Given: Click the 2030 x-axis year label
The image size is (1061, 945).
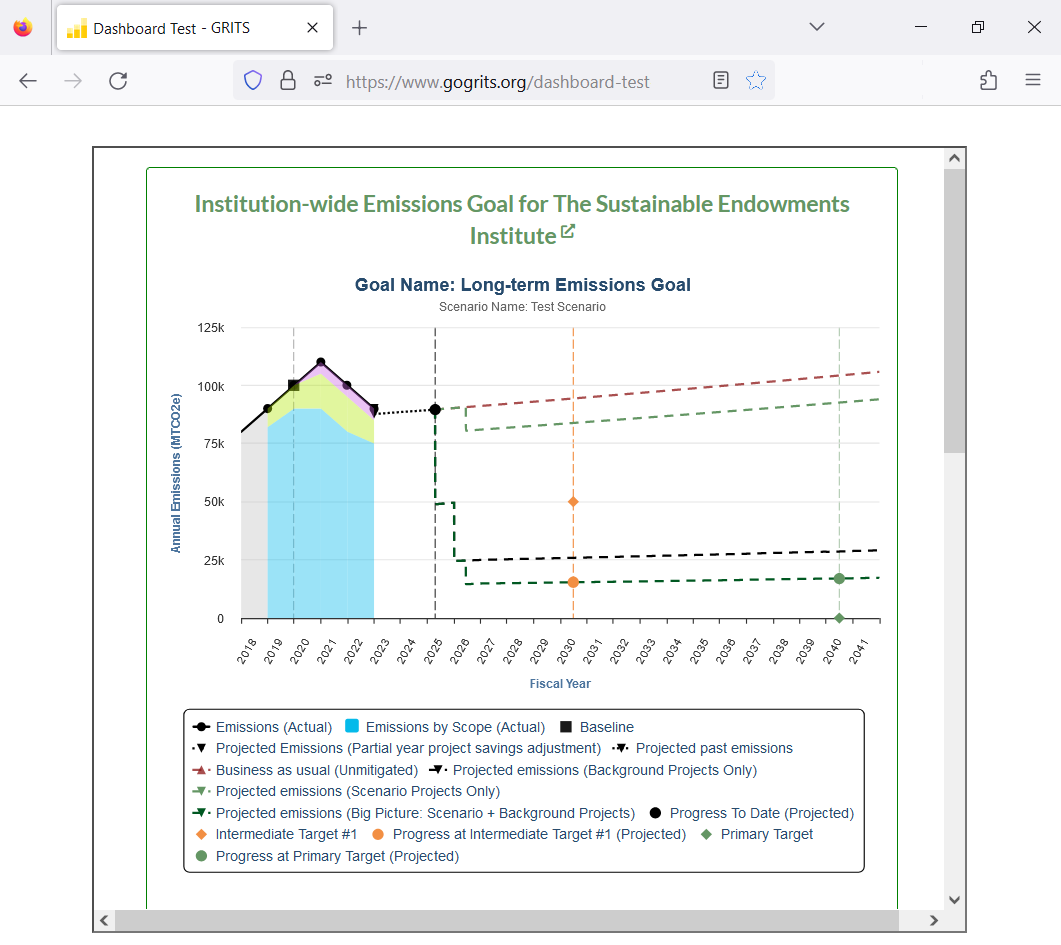Looking at the screenshot, I should (566, 651).
